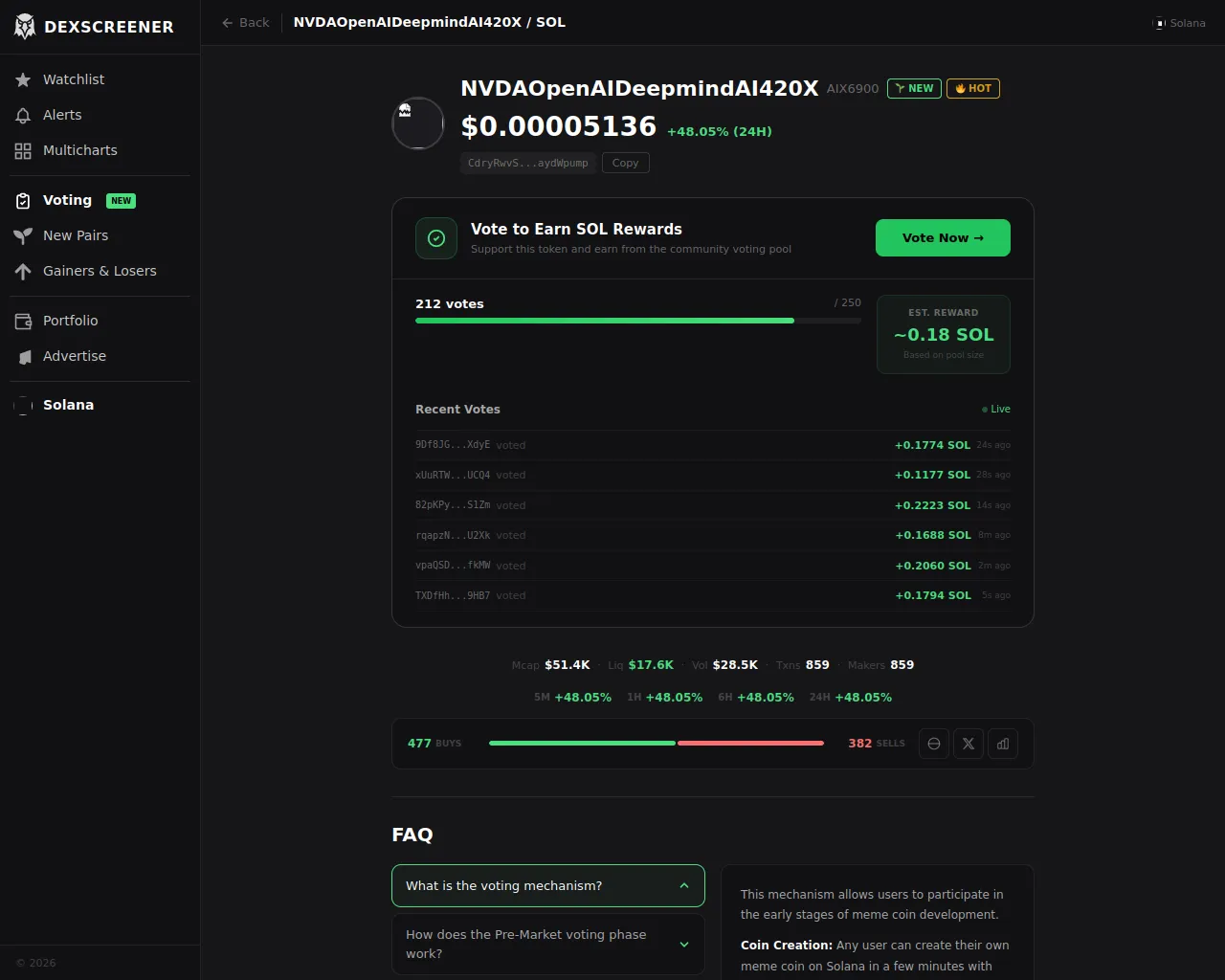Screen dimensions: 1225x980
Task: Open the bar chart icon button
Action: 1003,744
